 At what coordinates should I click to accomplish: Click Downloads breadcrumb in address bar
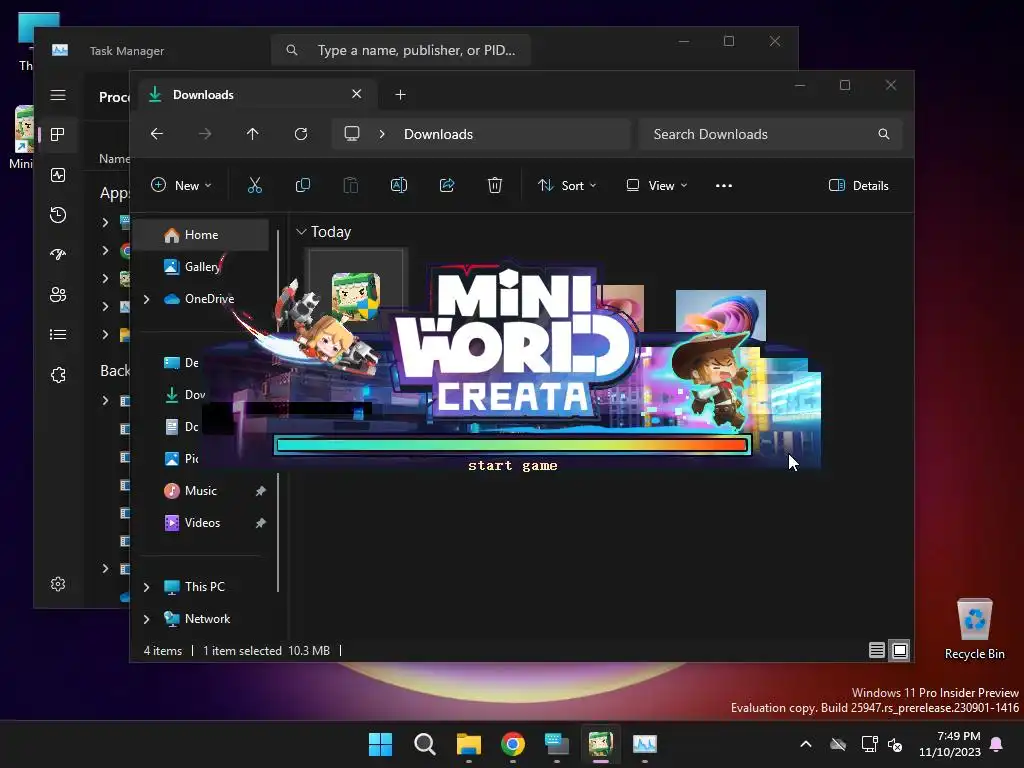coord(438,134)
